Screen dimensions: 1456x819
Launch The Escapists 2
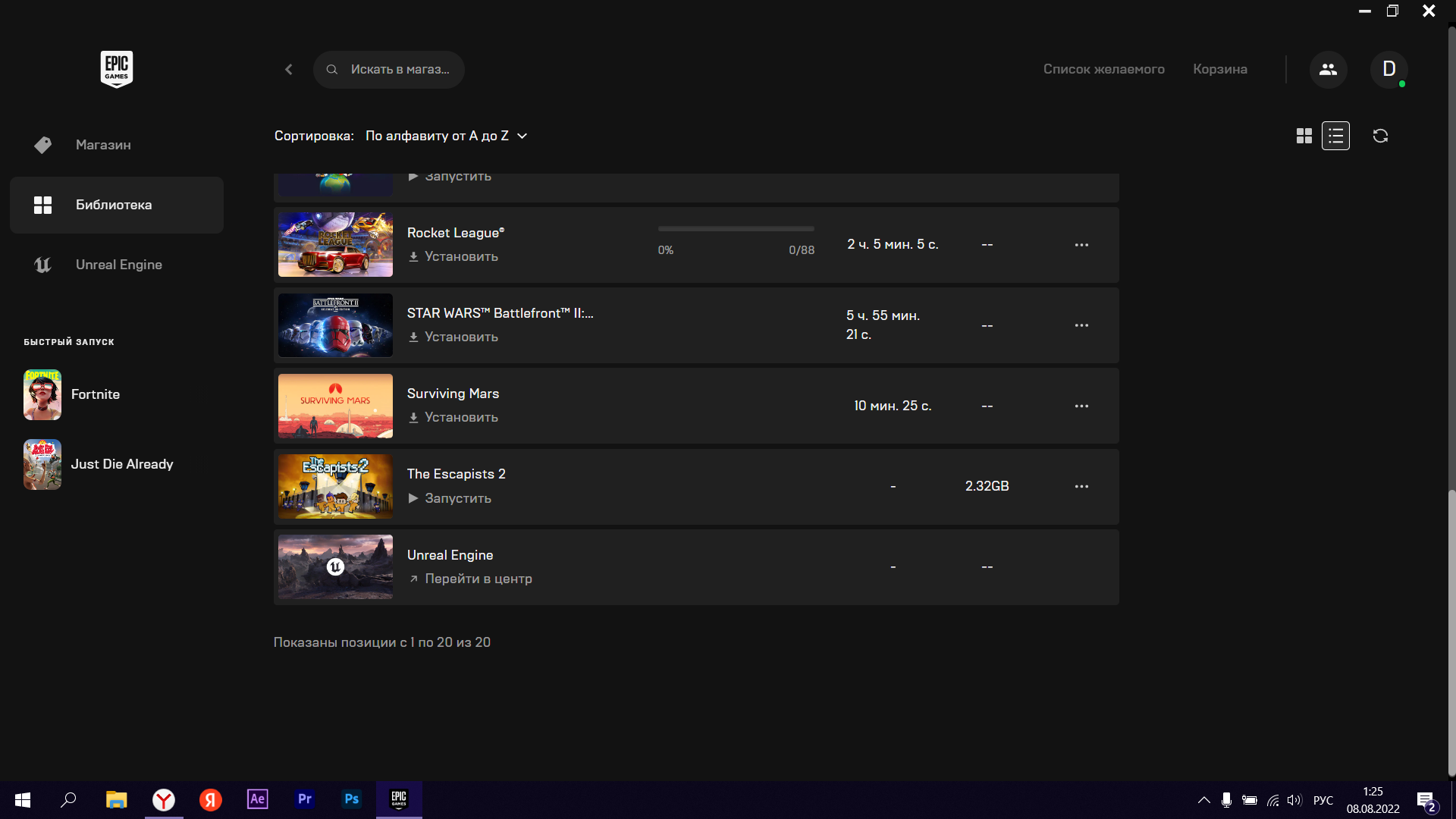tap(450, 498)
